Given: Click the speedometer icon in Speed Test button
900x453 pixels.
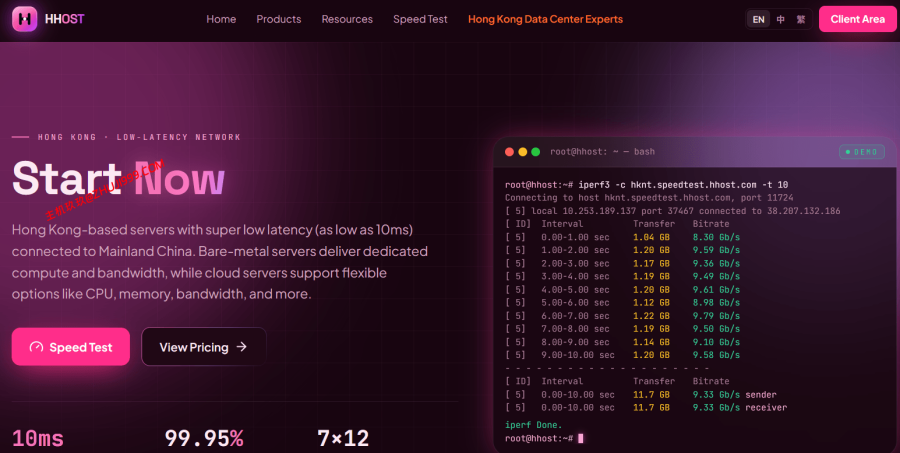Looking at the screenshot, I should pos(36,347).
